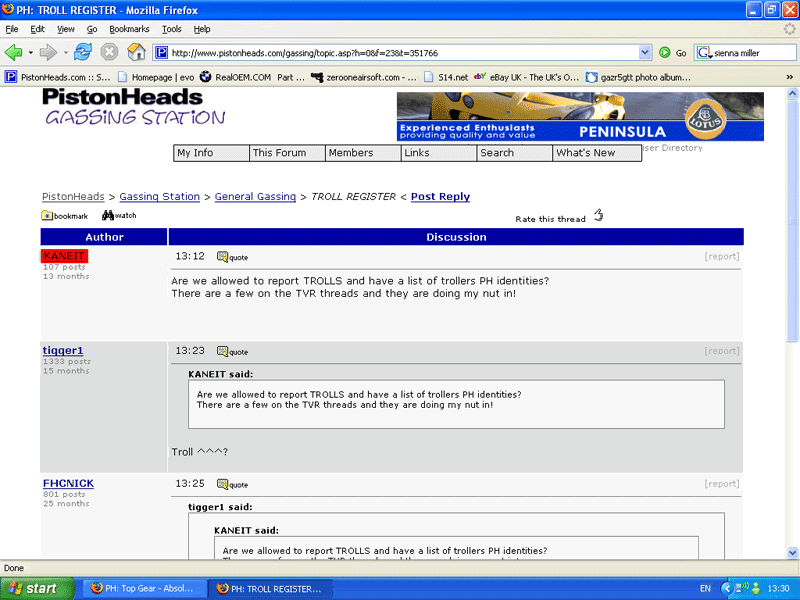Click the Windows Start button

pos(33,588)
